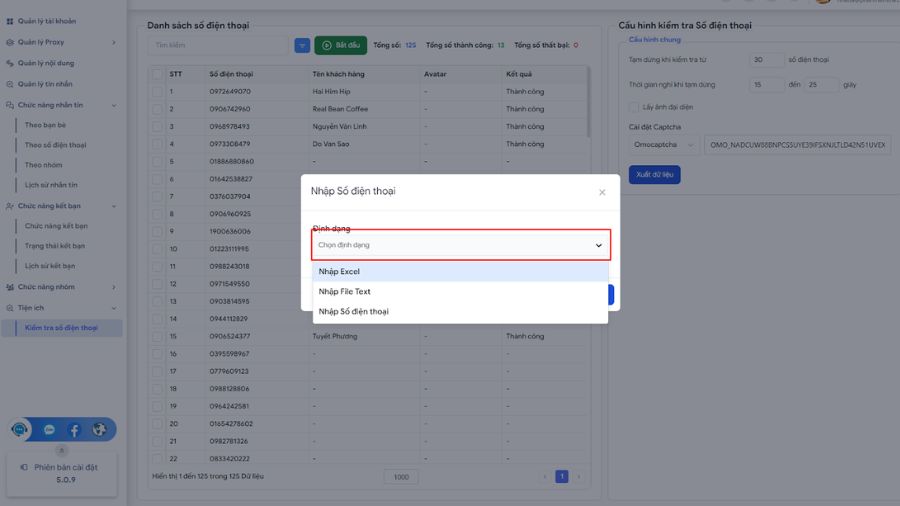Screen dimensions: 900x506
Task: Enable the Lấy ảnh đại diện checkbox
Action: (634, 107)
